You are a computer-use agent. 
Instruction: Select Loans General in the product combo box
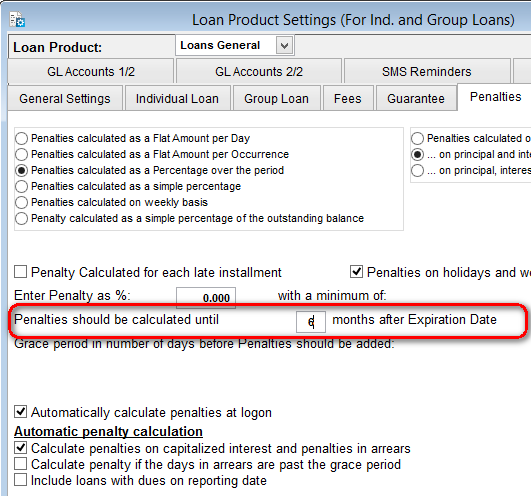point(226,45)
